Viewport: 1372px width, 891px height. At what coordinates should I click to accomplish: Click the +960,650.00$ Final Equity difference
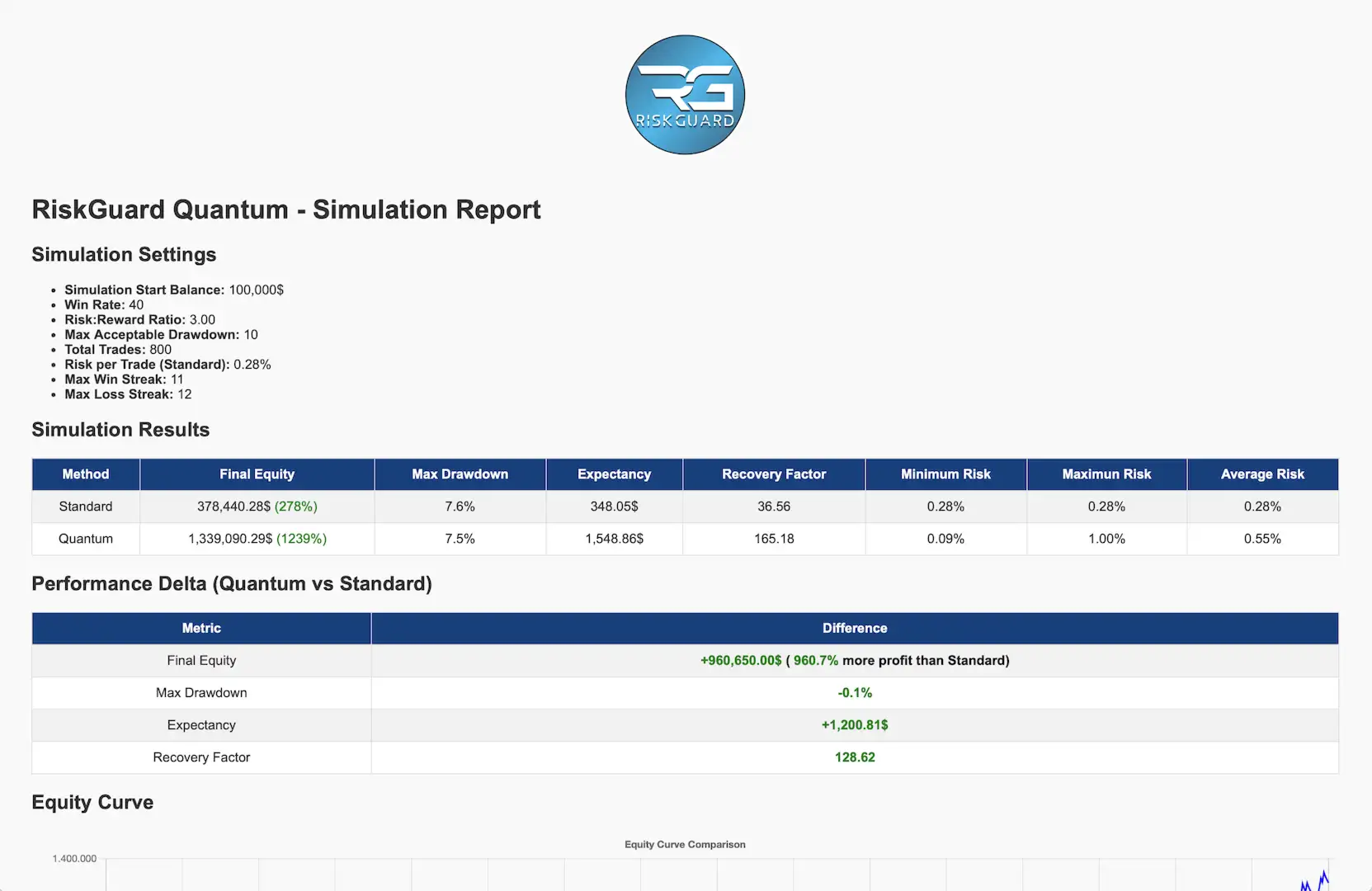(x=740, y=660)
